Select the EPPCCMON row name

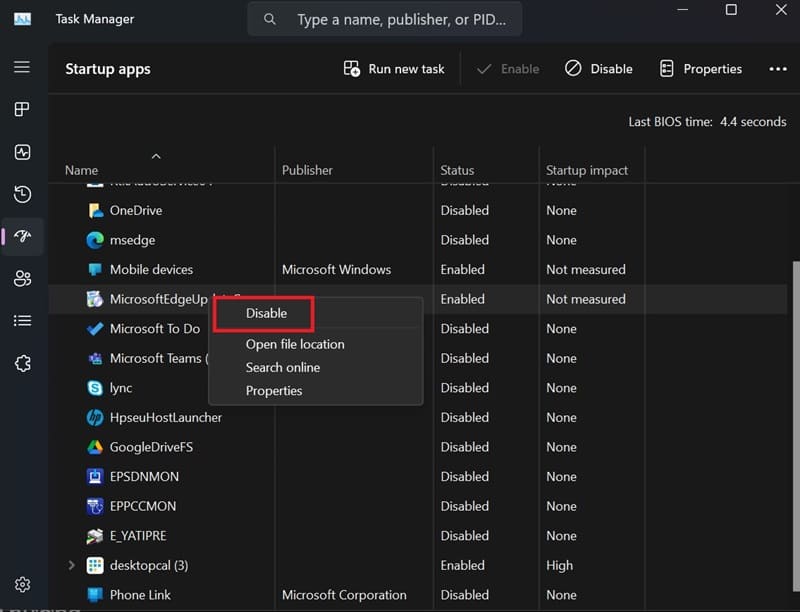pyautogui.click(x=143, y=506)
